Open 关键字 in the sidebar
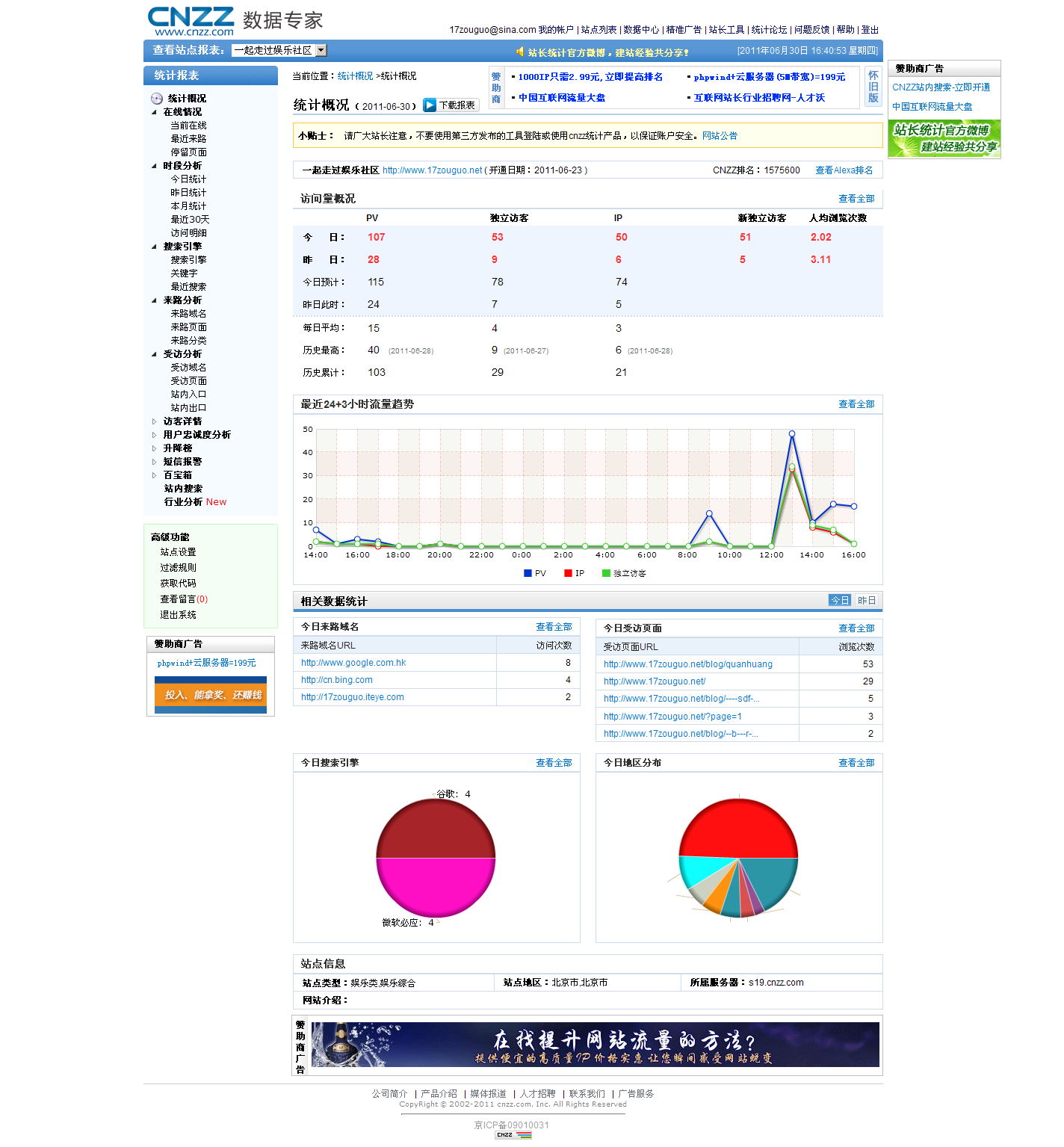This screenshot has height=1147, width=1064. 184,273
